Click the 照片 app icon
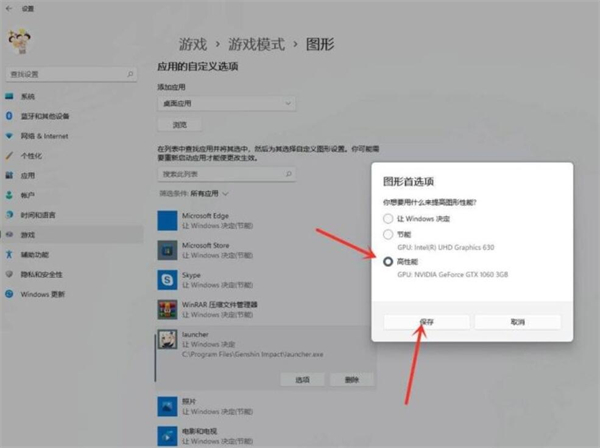 [x=167, y=406]
